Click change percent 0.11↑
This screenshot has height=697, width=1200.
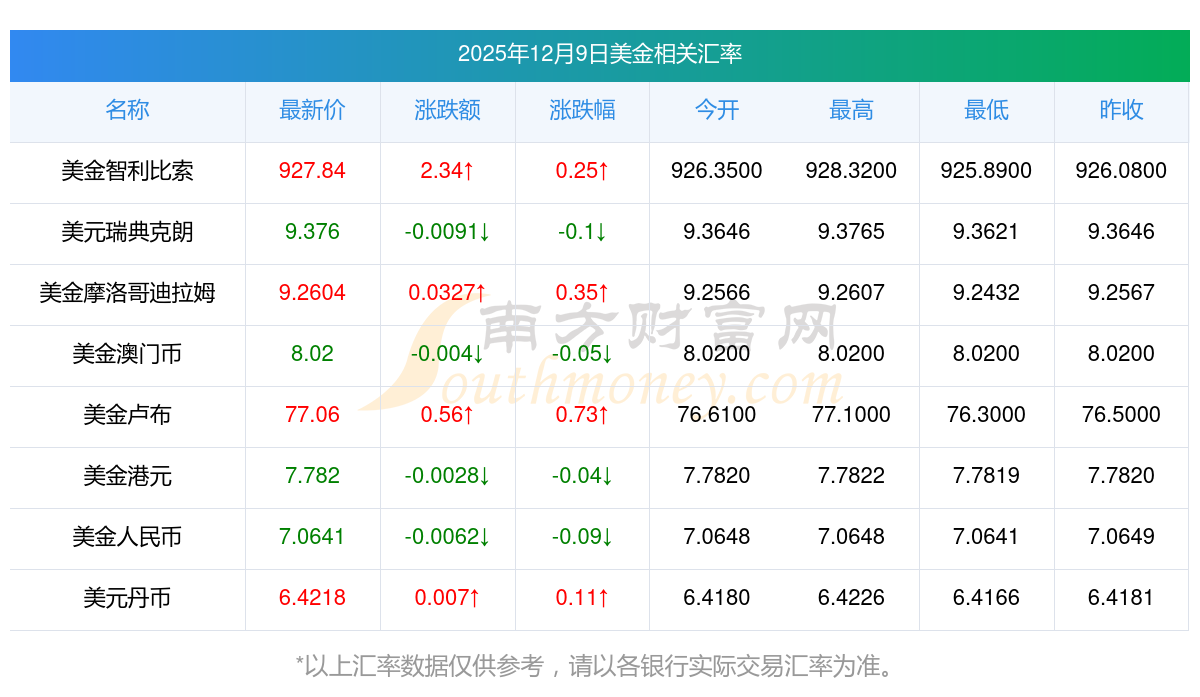point(582,598)
